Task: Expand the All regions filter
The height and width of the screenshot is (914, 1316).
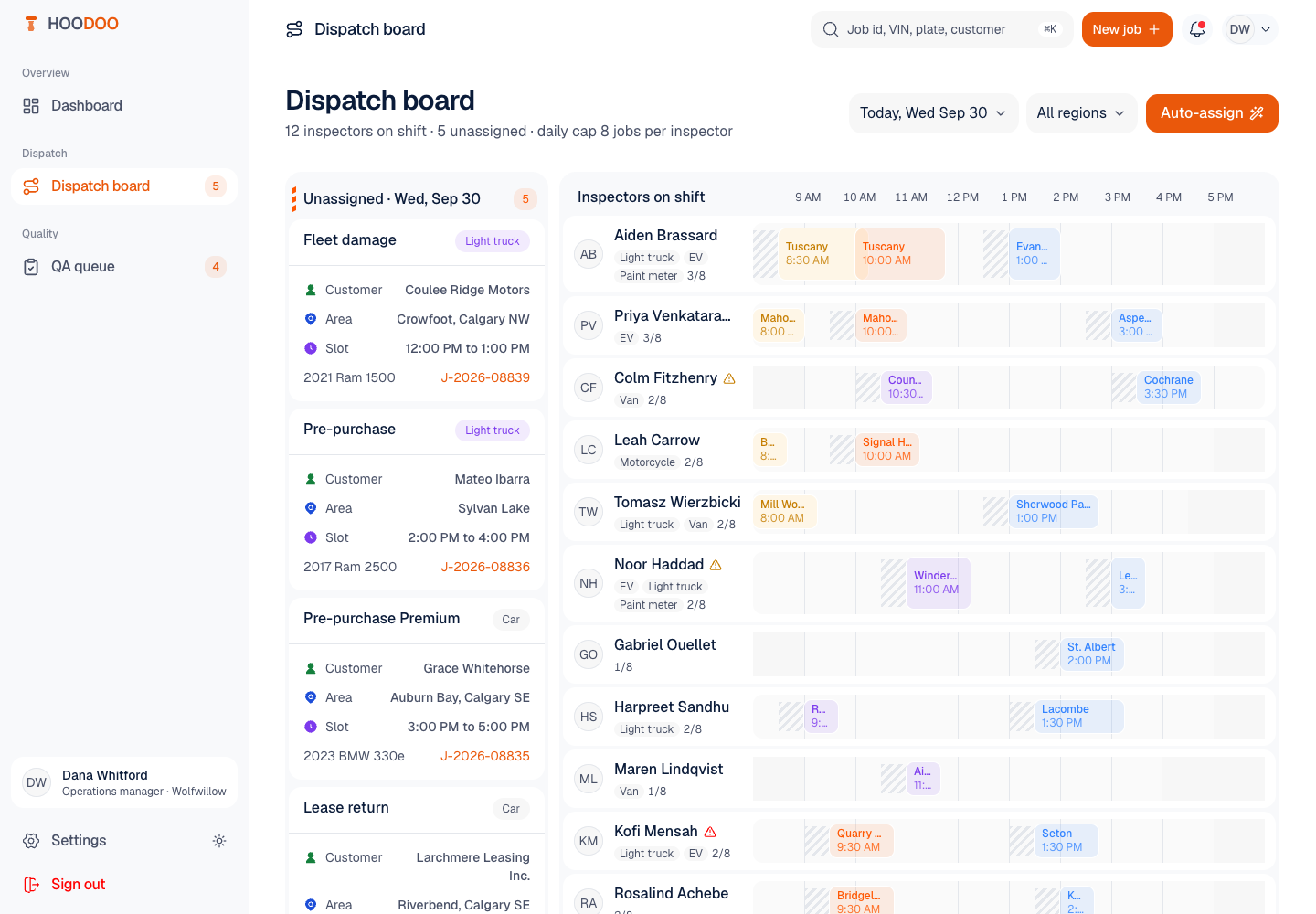Action: 1081,113
